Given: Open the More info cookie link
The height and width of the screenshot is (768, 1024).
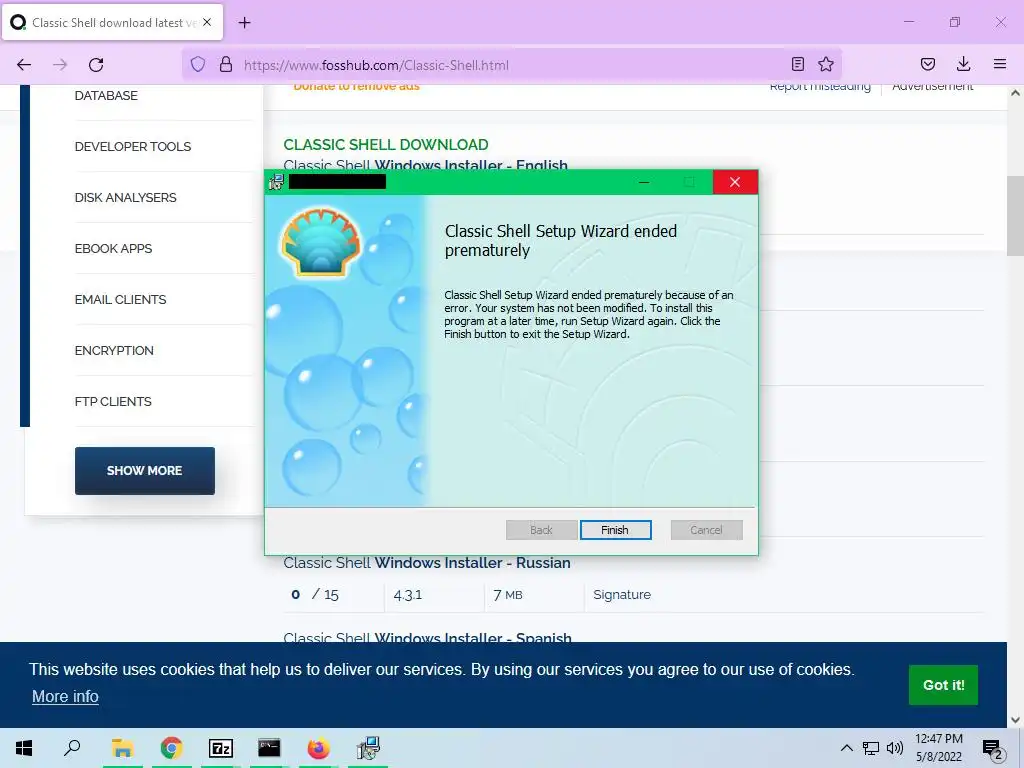Looking at the screenshot, I should click(x=65, y=696).
